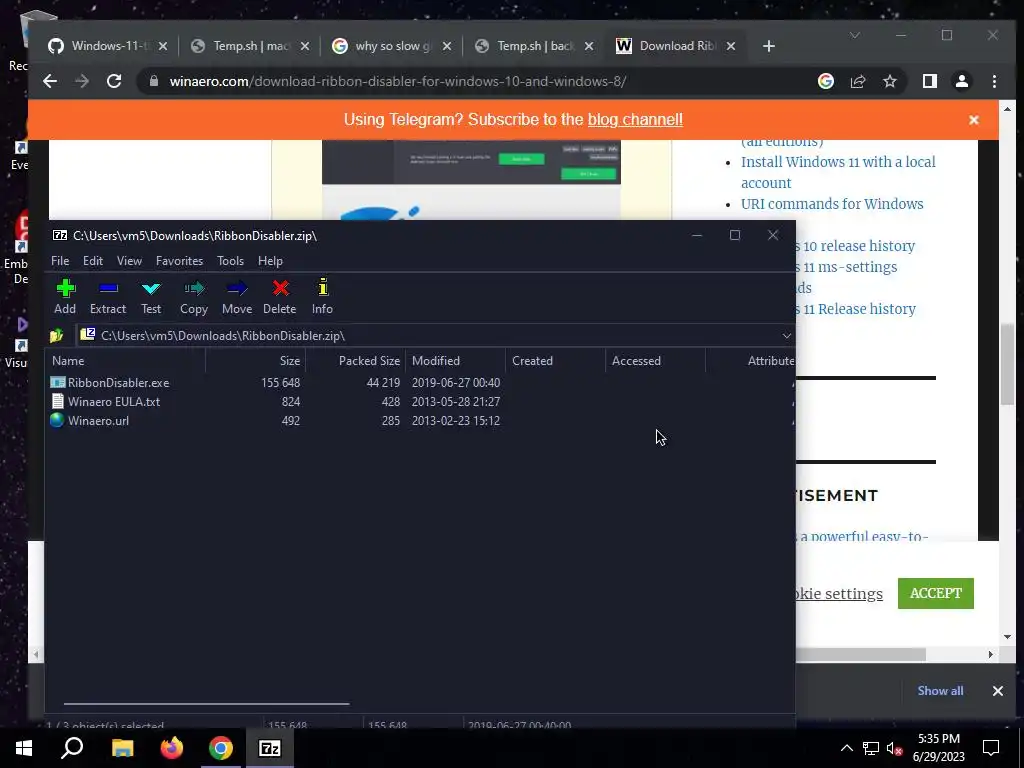Screen dimensions: 1024x768
Task: Click the Google icon in address bar
Action: (825, 81)
